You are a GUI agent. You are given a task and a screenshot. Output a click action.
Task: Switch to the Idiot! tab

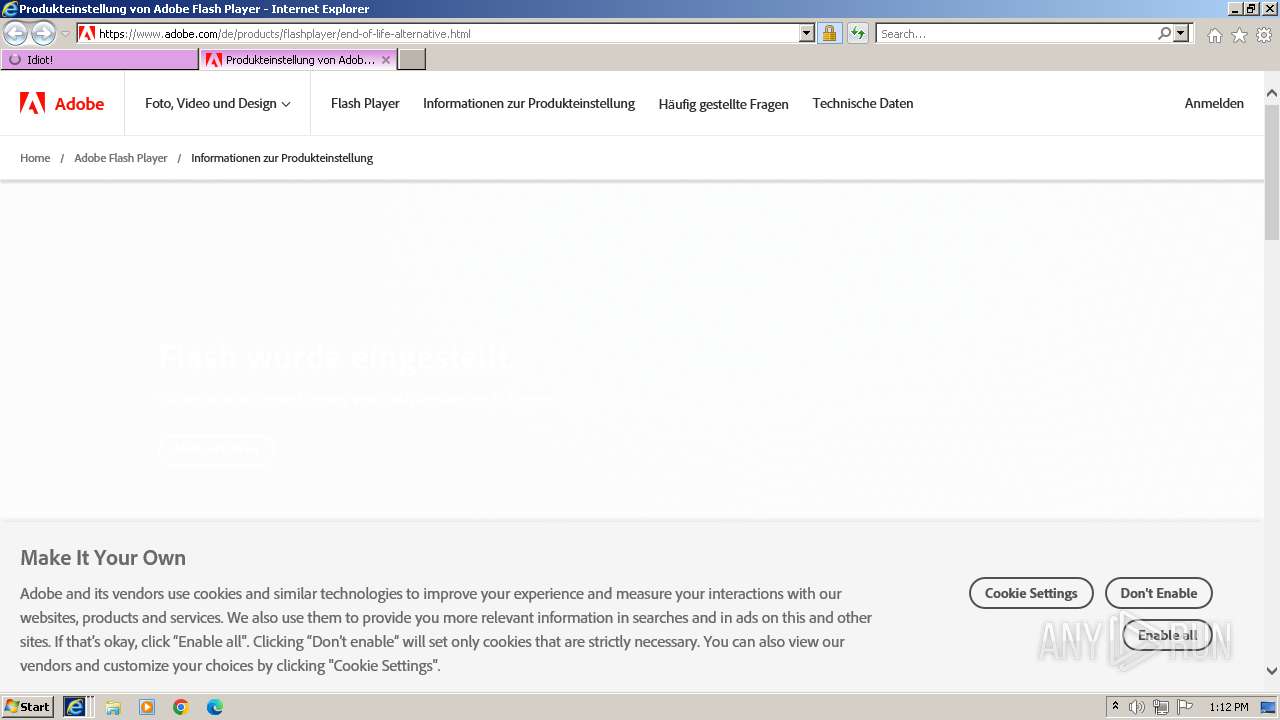point(100,60)
